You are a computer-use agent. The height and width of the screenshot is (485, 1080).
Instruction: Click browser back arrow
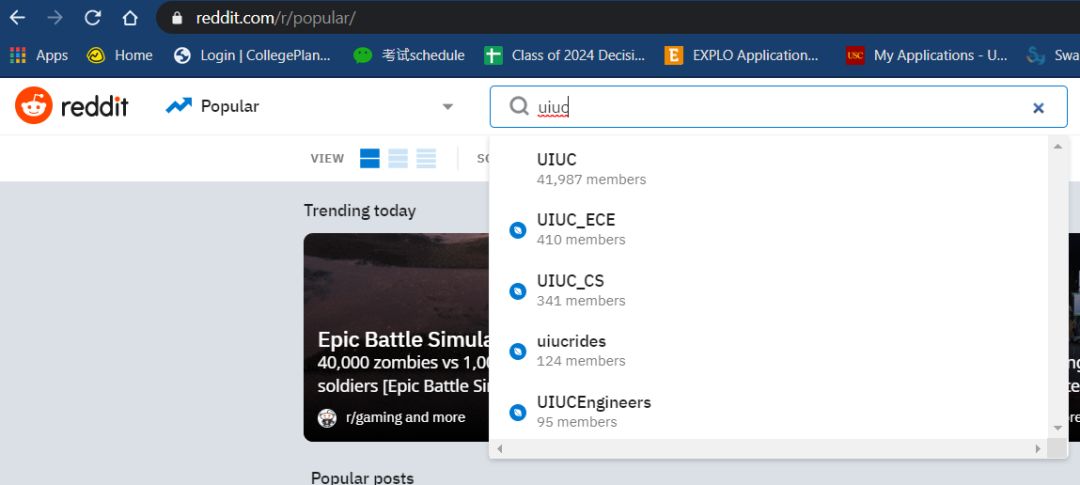click(18, 18)
